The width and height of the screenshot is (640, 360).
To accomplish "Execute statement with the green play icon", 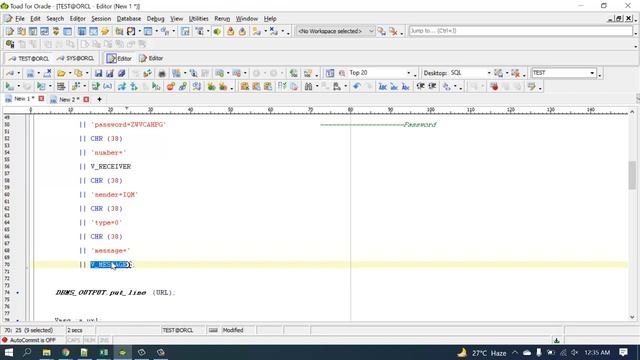I will tap(9, 87).
